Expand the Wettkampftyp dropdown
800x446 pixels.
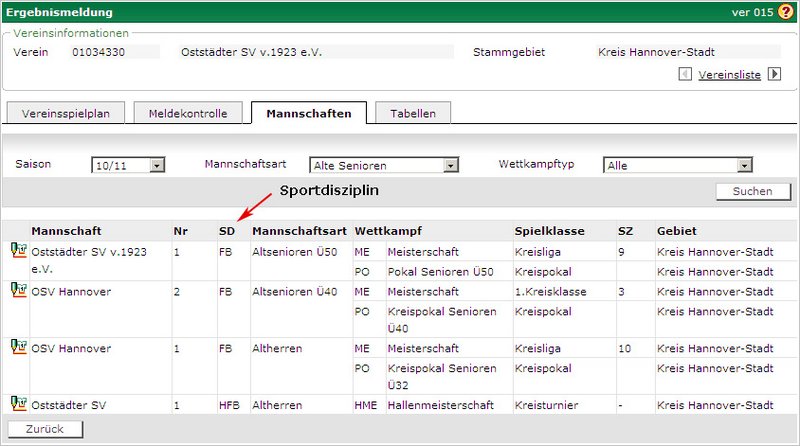tap(744, 165)
